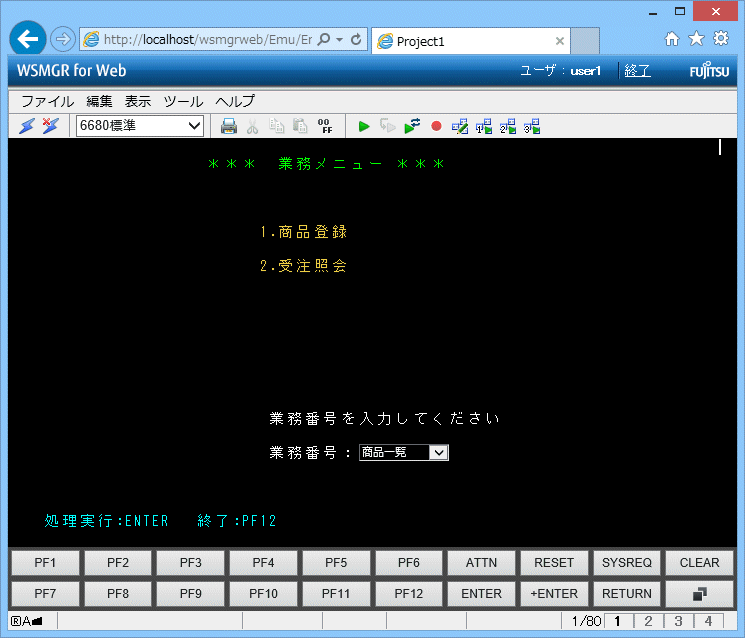The image size is (745, 638).
Task: Click the red record macro icon
Action: pos(436,126)
